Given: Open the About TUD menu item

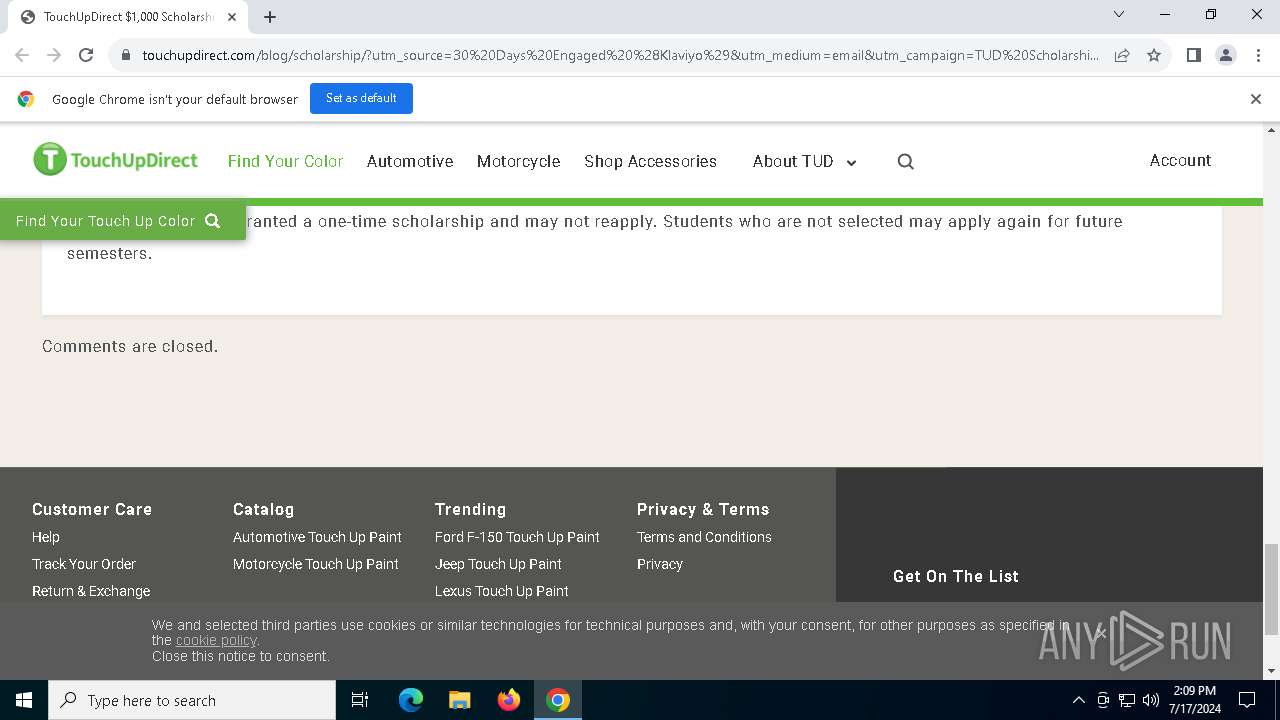Looking at the screenshot, I should (793, 161).
